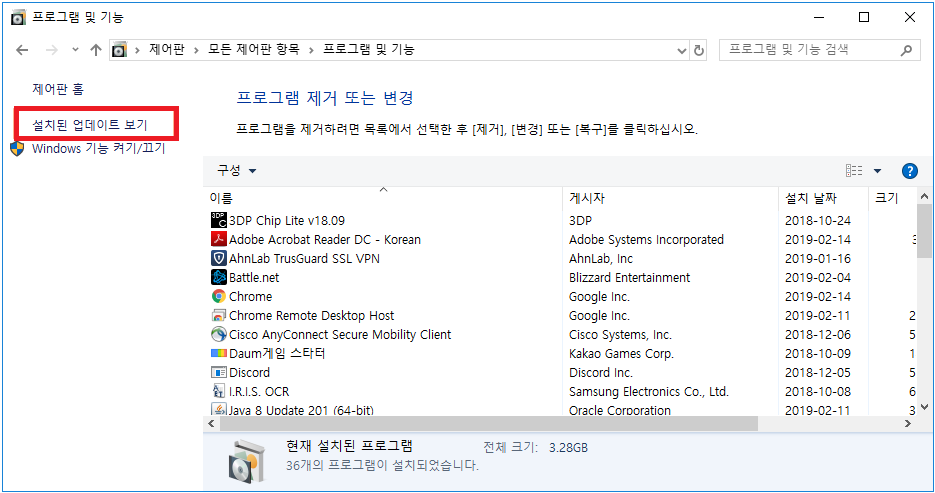Click the vertical scrollbar thumb
The width and height of the screenshot is (935, 493).
pyautogui.click(x=924, y=231)
